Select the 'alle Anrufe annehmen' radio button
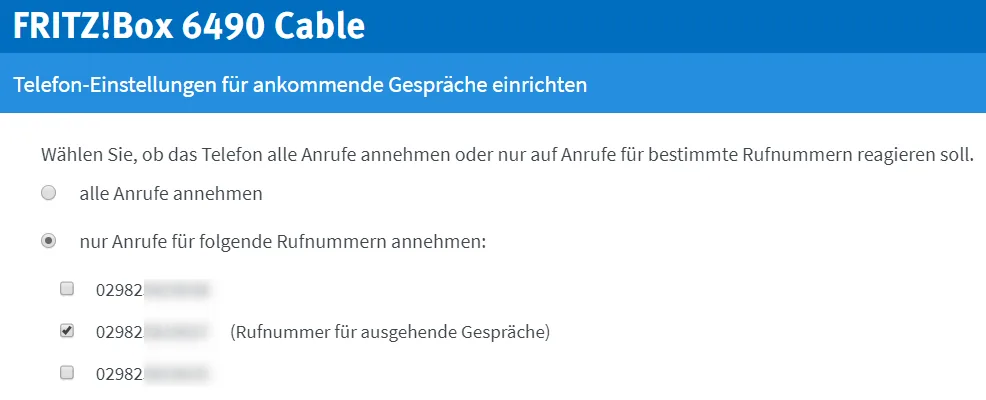The height and width of the screenshot is (400, 986). (x=48, y=194)
